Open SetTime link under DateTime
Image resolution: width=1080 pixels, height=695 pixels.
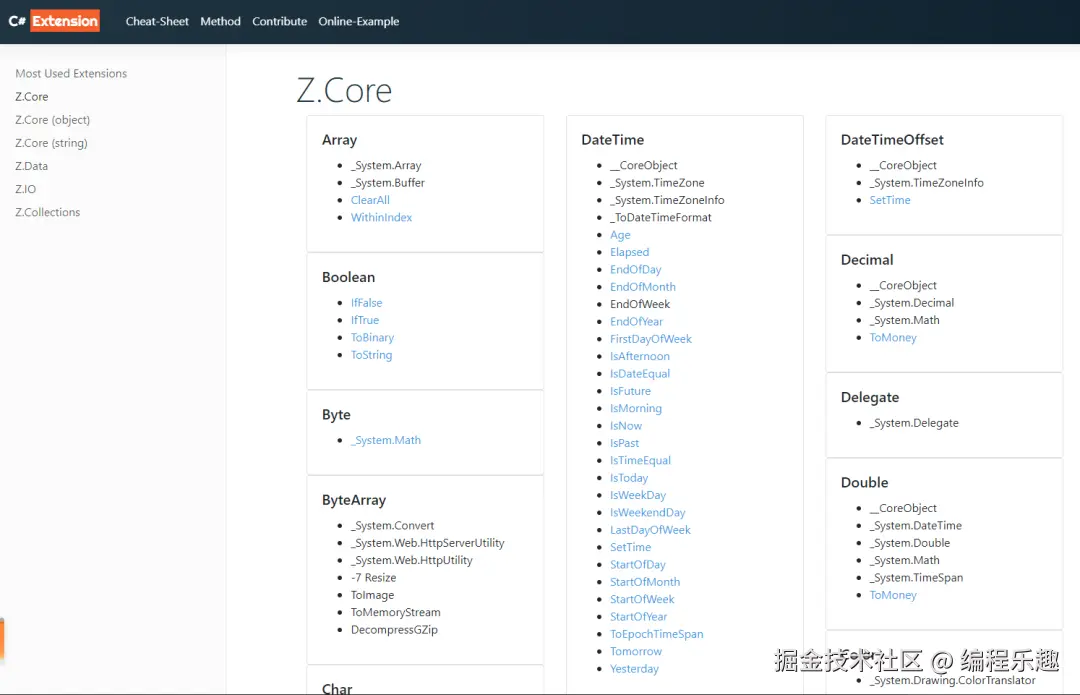point(630,547)
